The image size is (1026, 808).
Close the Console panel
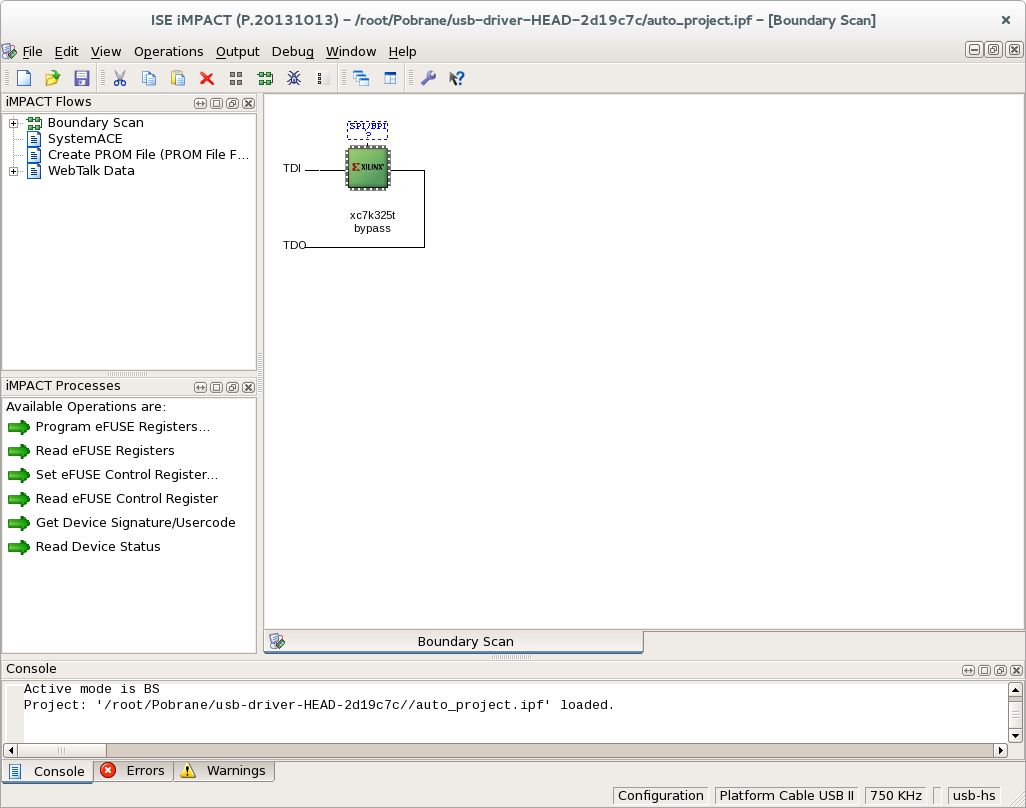1016,670
